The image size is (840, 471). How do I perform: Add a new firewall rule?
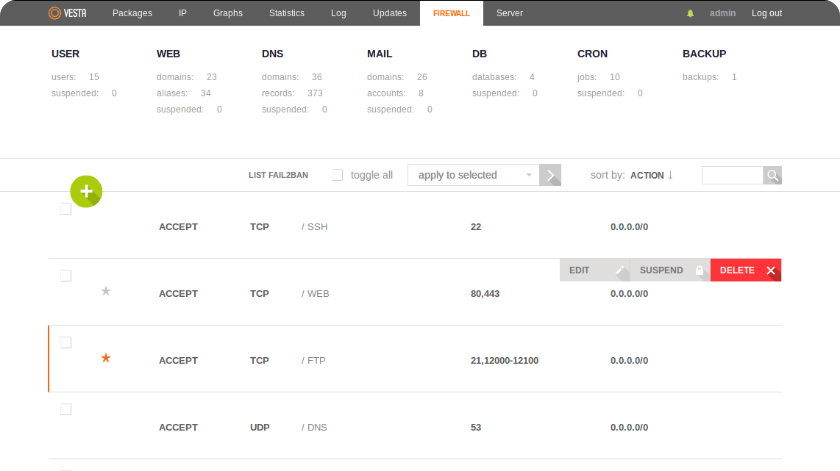point(86,191)
